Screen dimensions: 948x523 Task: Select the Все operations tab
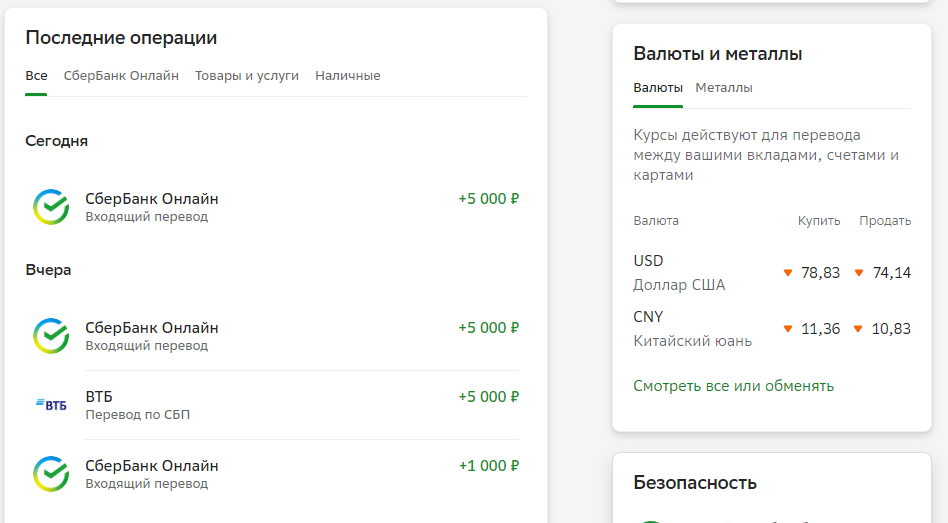[36, 76]
